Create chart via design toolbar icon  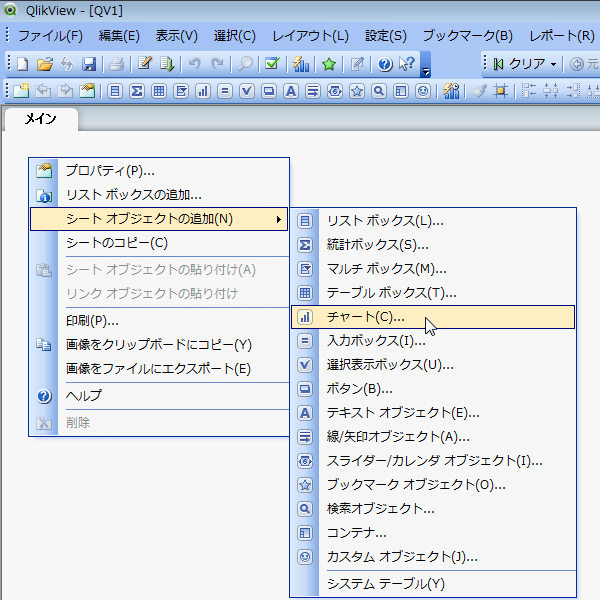pos(203,91)
